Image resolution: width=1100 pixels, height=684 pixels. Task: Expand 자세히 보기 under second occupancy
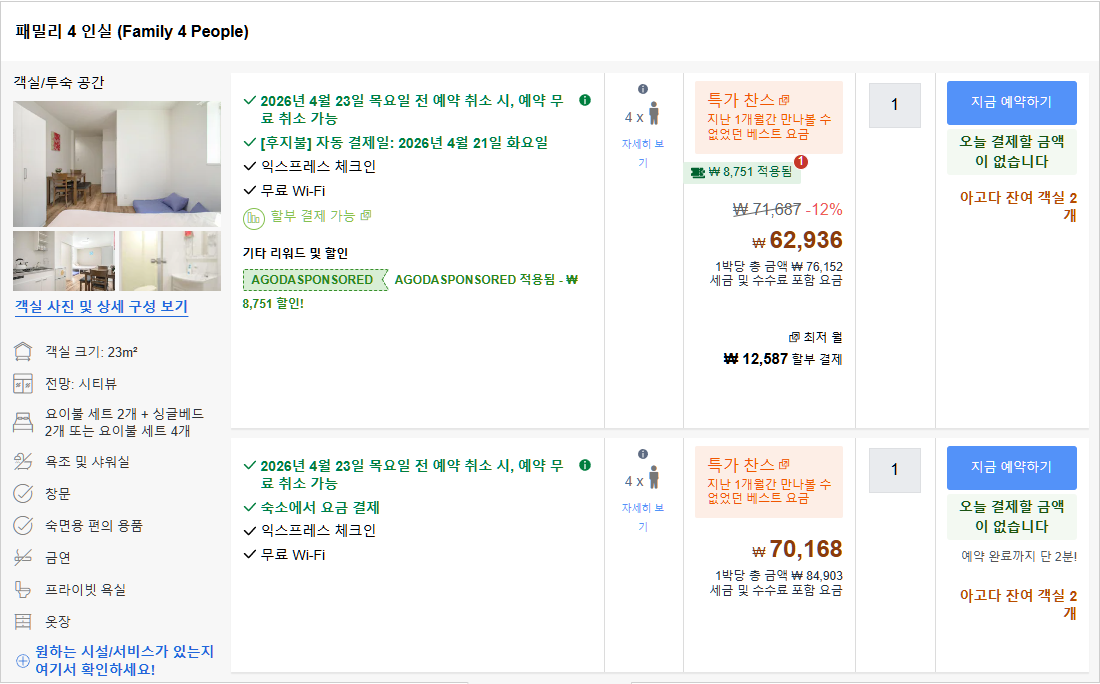642,518
